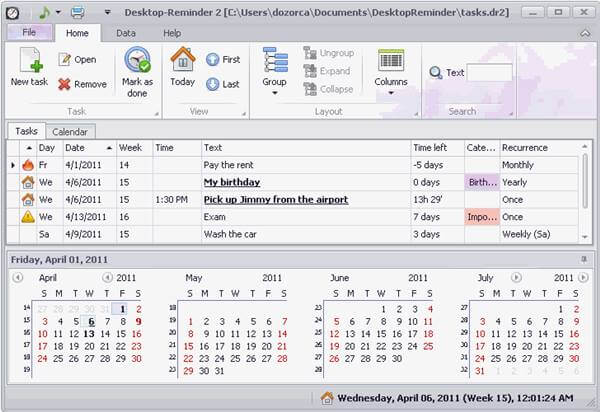Click the clock application icon in title bar

coord(12,13)
